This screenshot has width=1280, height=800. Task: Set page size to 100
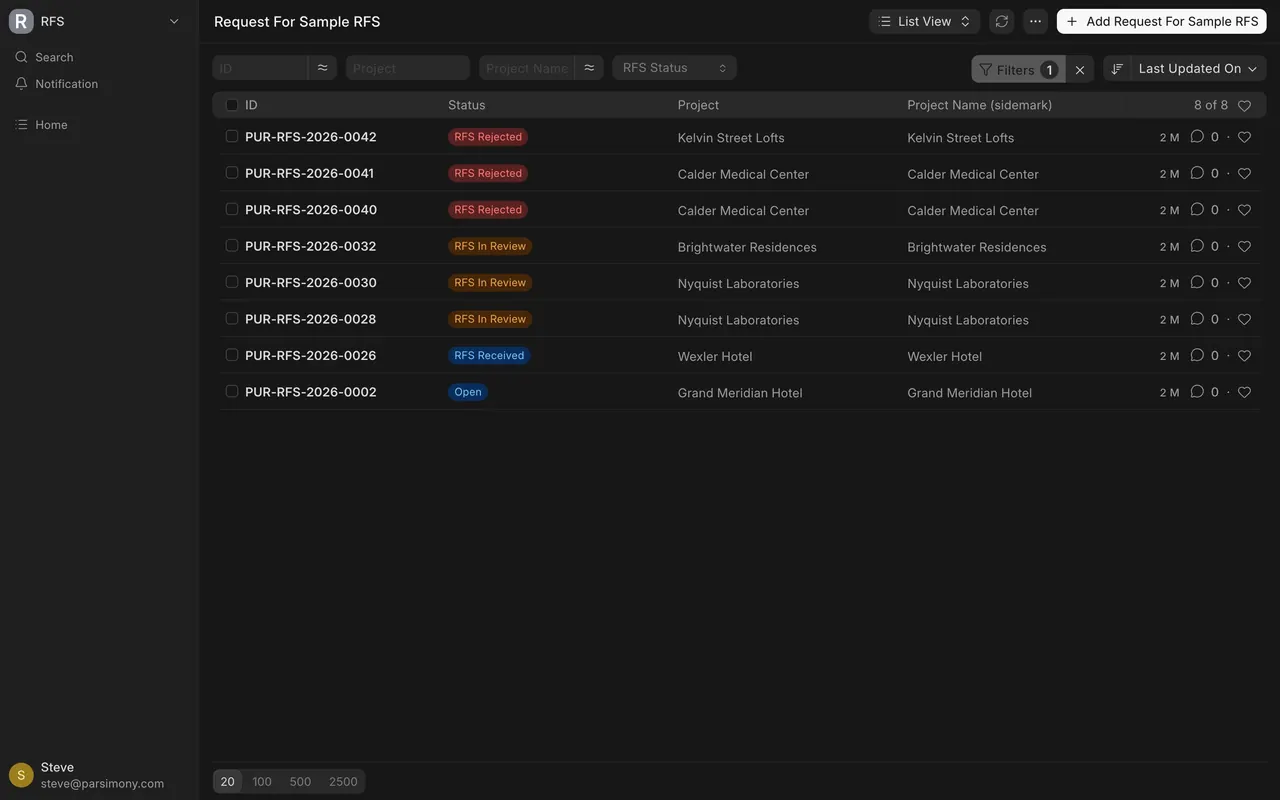click(262, 782)
